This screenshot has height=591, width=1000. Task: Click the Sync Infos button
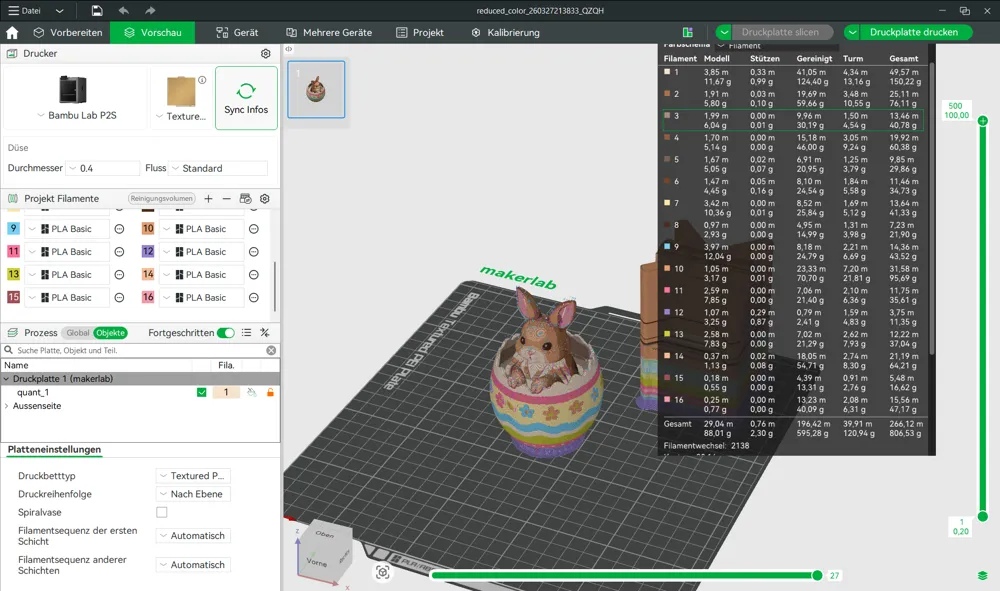click(246, 98)
